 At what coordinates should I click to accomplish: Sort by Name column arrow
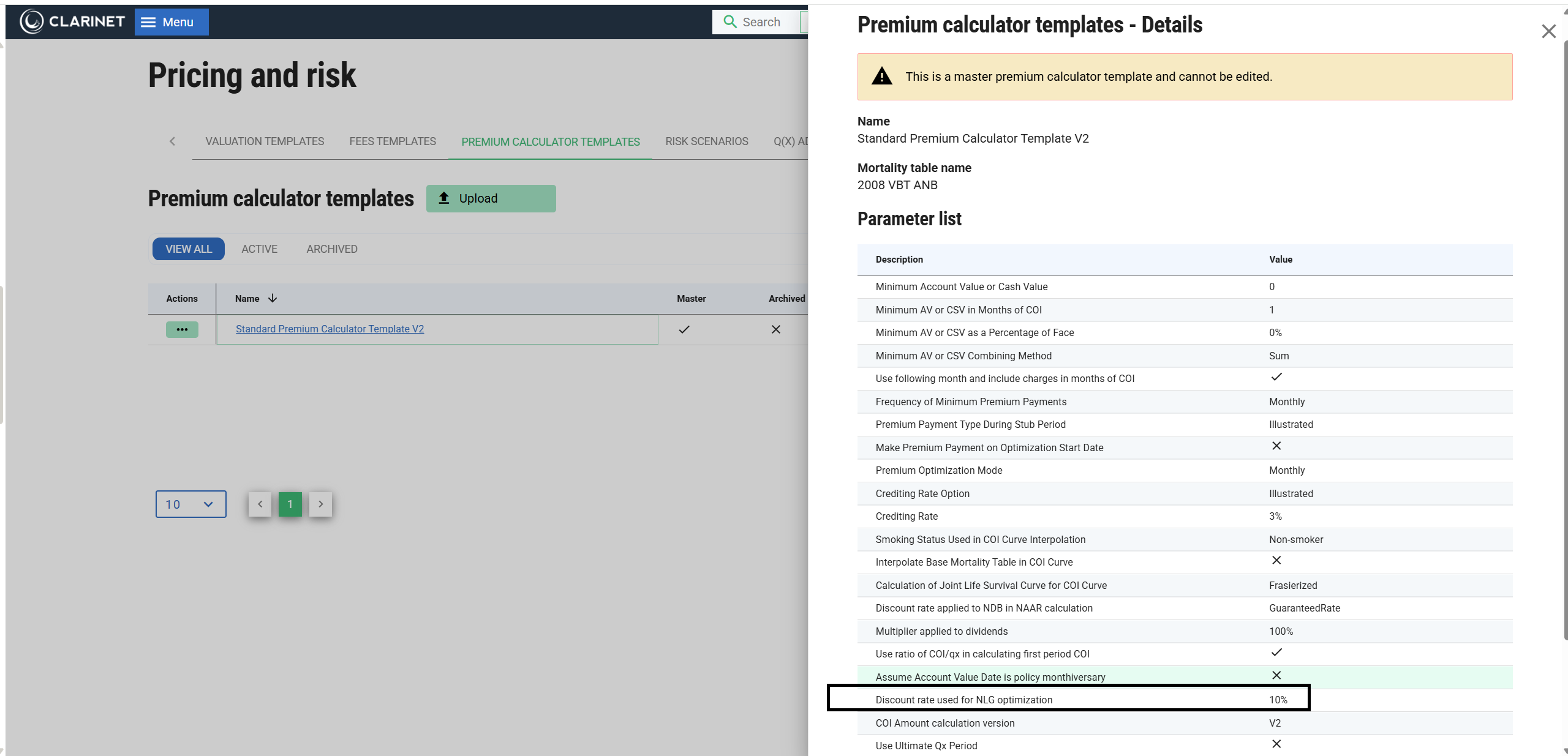pos(273,298)
